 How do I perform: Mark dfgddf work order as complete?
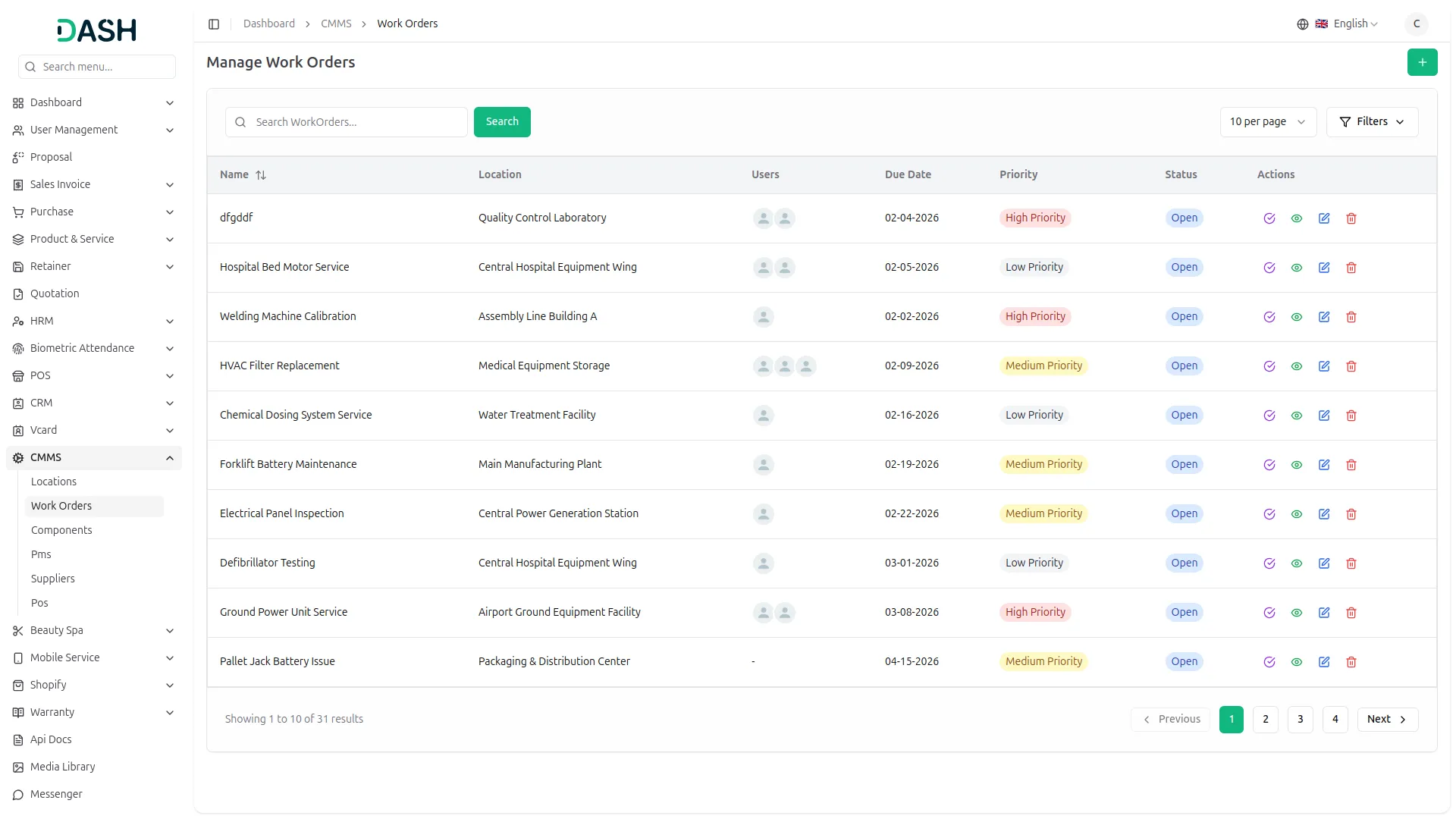pyautogui.click(x=1269, y=218)
